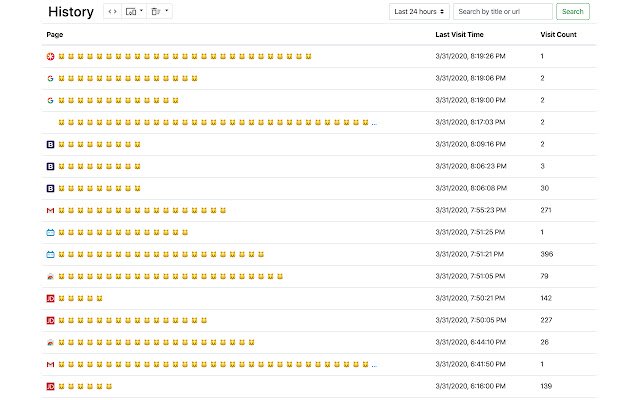Sort by Last Visit Time column header
The height and width of the screenshot is (400, 640).
(x=459, y=35)
